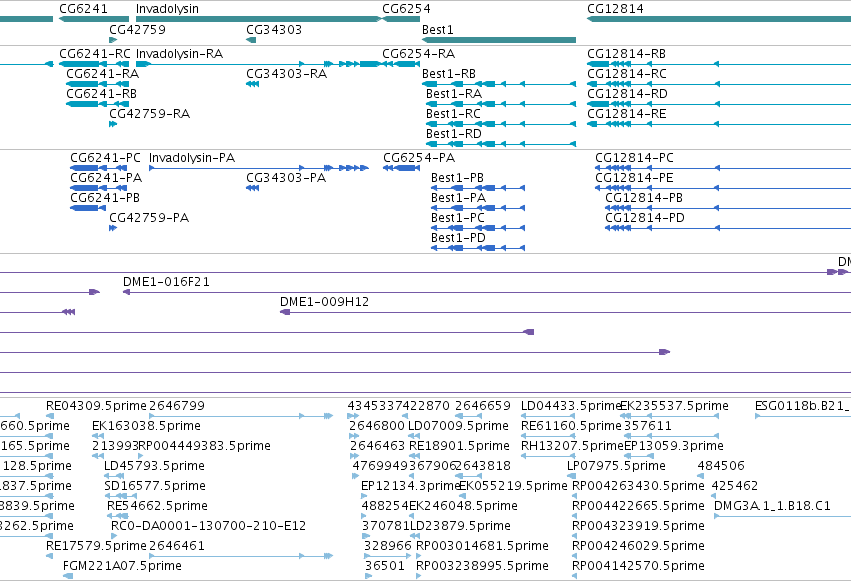This screenshot has width=851, height=581.
Task: Click protein label Best1-PD
Action: pyautogui.click(x=458, y=238)
